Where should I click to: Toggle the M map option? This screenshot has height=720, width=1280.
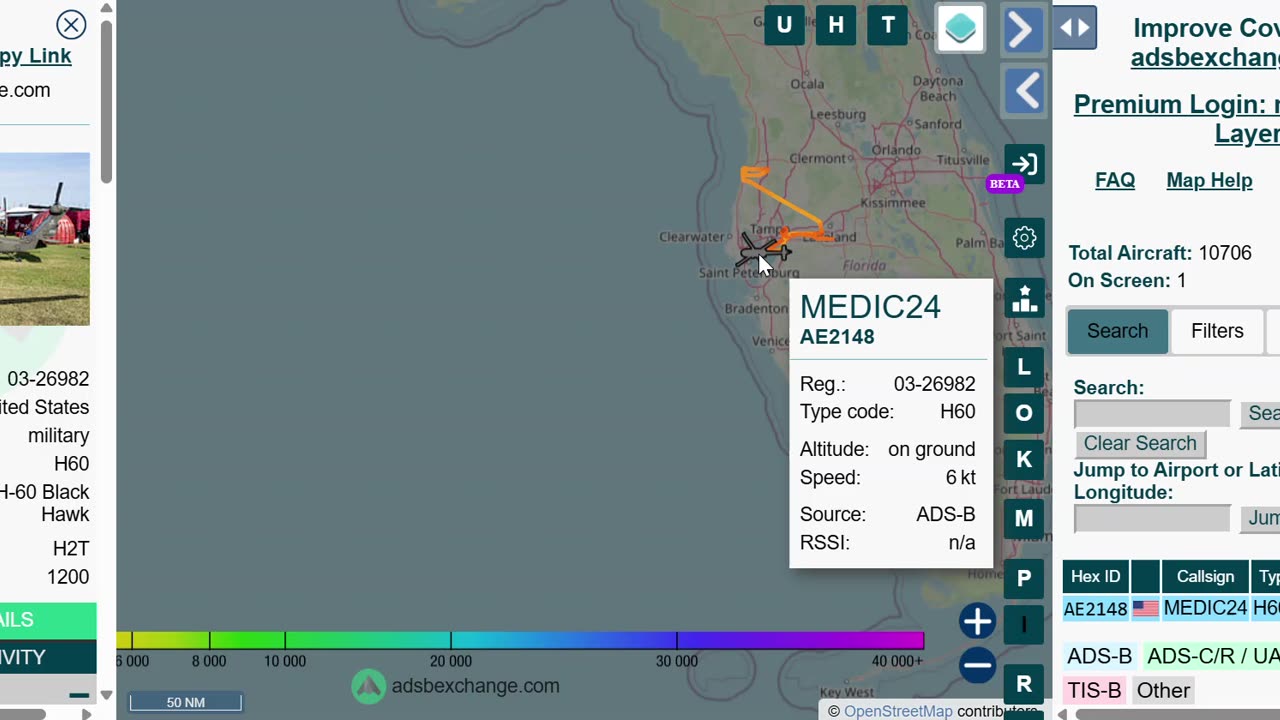tap(1024, 518)
